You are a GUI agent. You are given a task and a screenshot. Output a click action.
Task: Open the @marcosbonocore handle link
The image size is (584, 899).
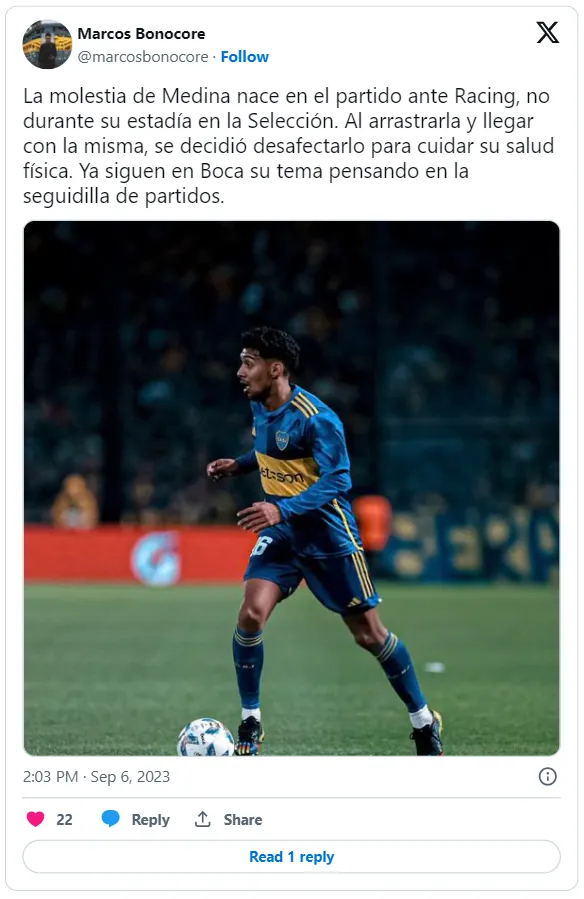[x=143, y=57]
